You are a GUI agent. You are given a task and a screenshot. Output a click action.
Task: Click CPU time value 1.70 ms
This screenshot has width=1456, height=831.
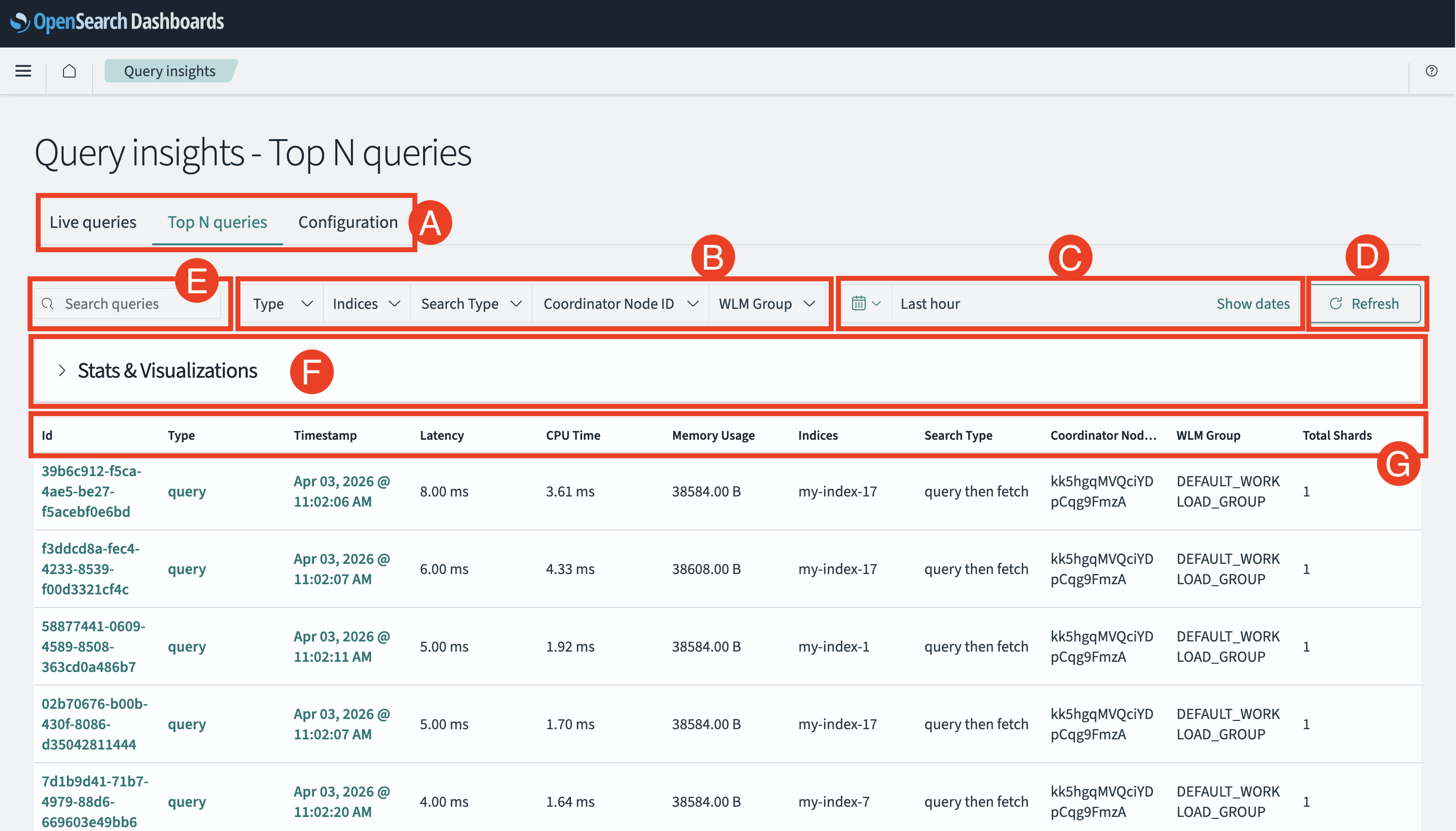(x=570, y=724)
